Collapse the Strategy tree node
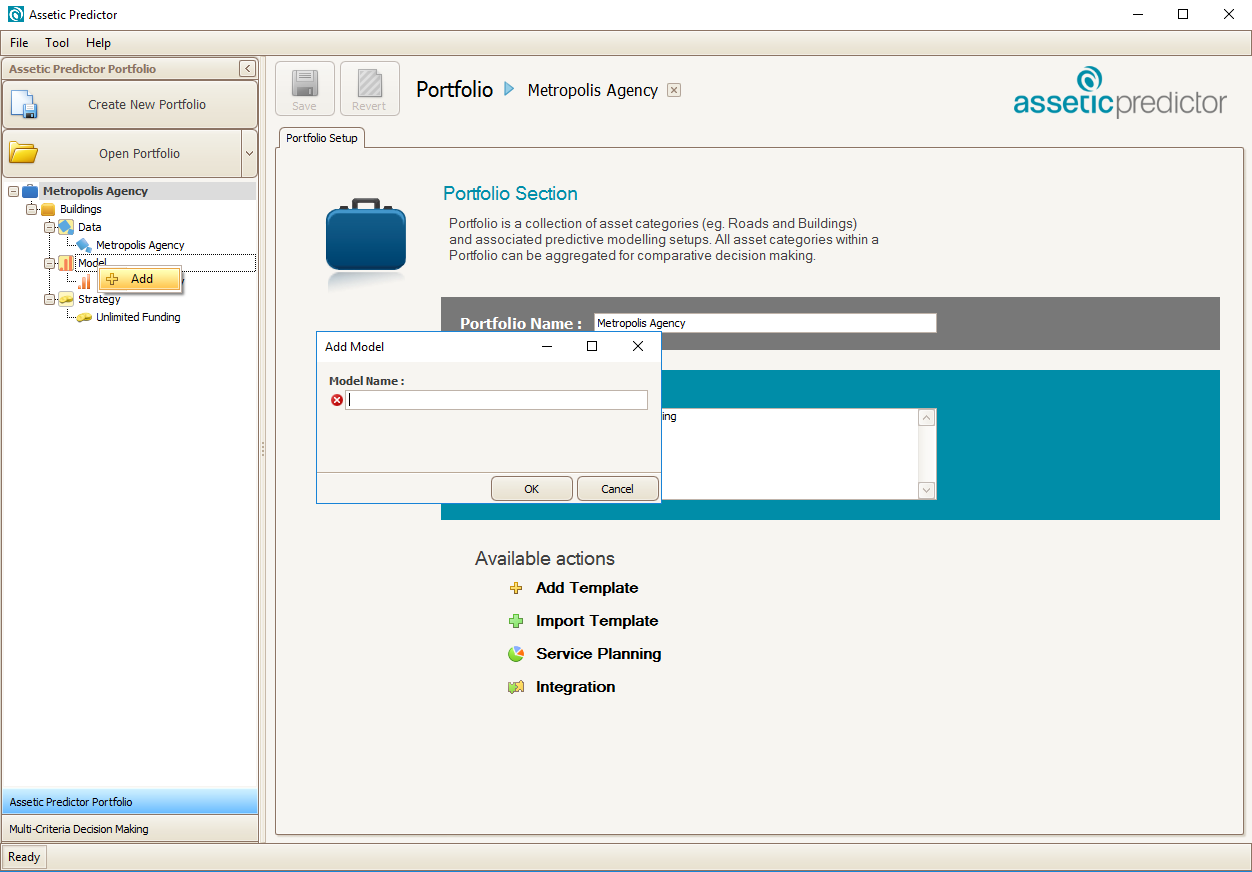This screenshot has width=1252, height=872. coord(49,299)
